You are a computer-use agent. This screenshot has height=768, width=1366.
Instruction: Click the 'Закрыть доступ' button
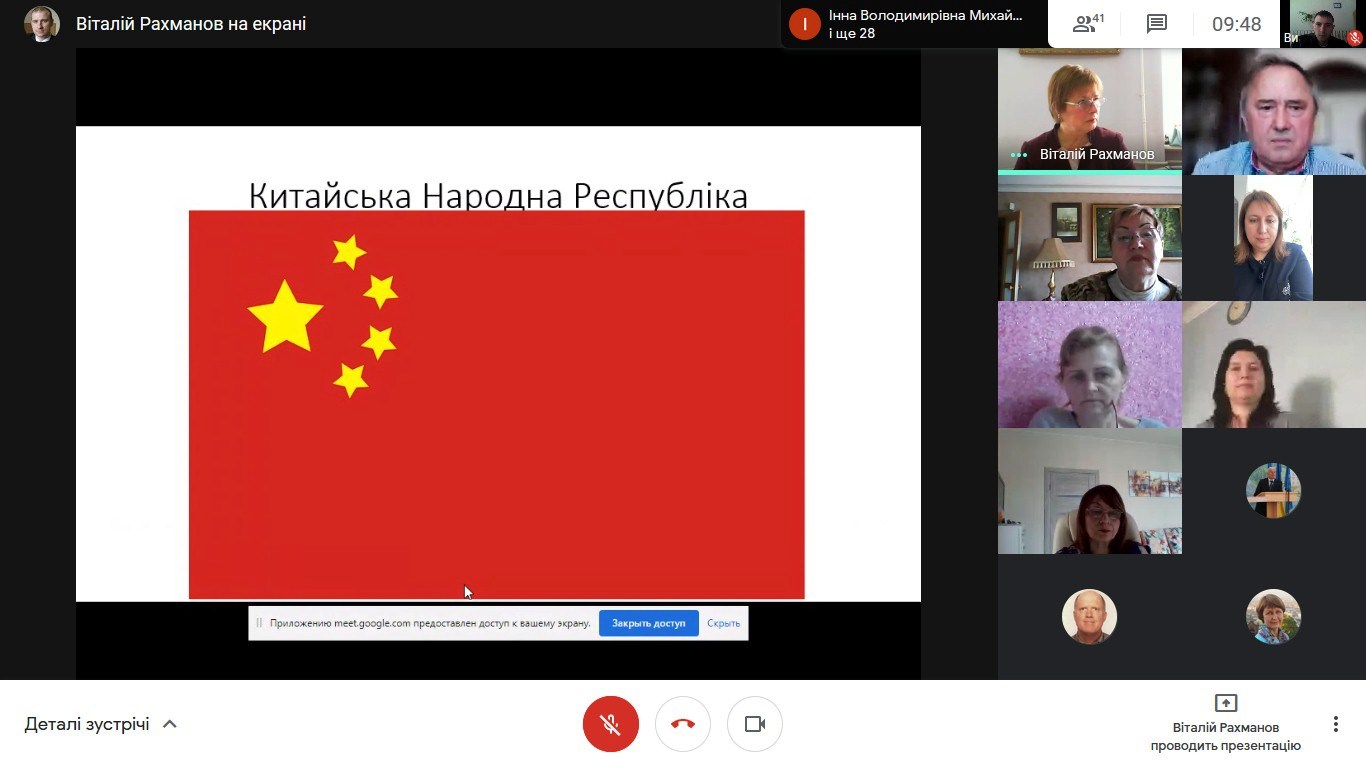coord(648,623)
